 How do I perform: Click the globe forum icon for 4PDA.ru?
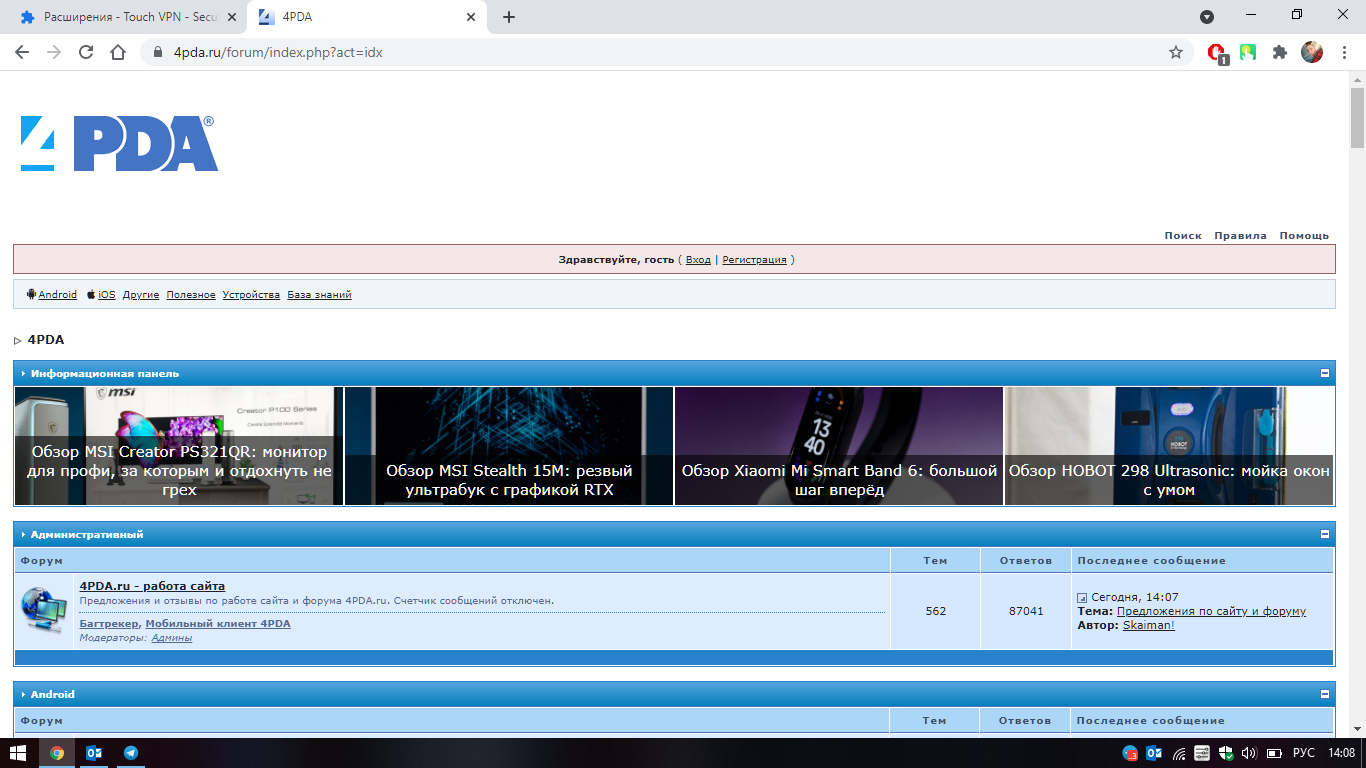coord(44,610)
